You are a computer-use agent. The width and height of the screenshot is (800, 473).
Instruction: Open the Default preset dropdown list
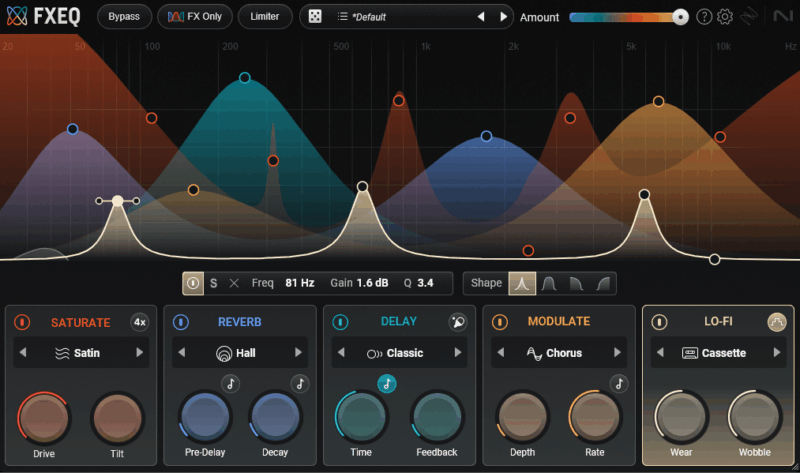[x=400, y=17]
